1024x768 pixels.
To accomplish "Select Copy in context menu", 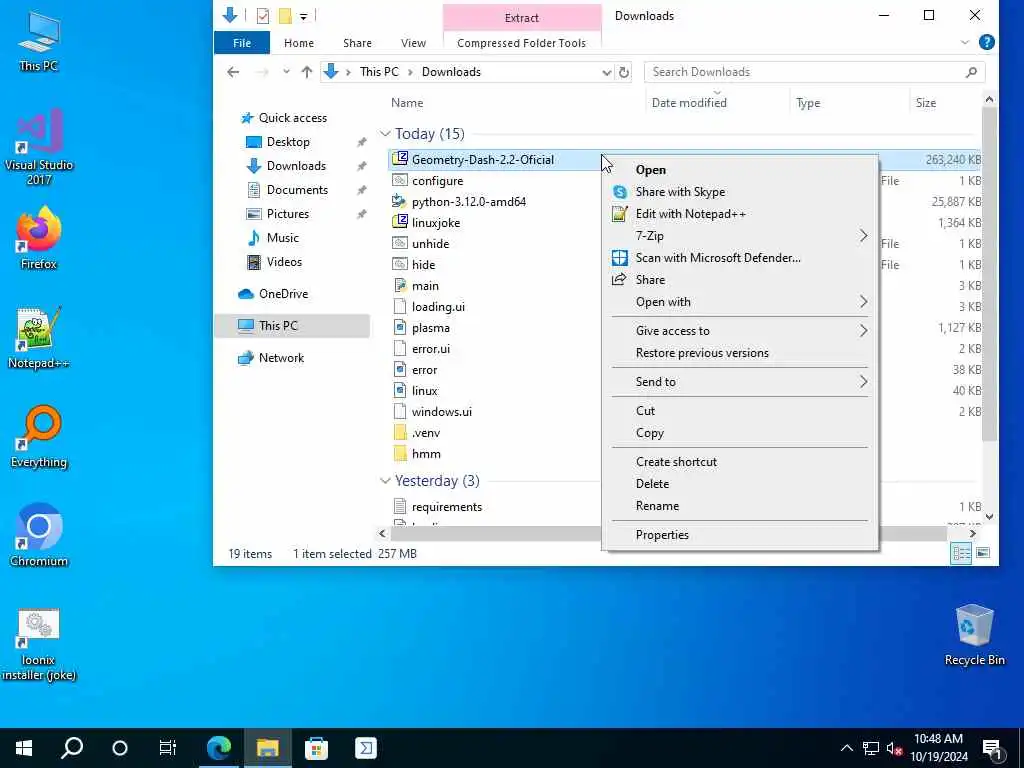I will (739, 433).
